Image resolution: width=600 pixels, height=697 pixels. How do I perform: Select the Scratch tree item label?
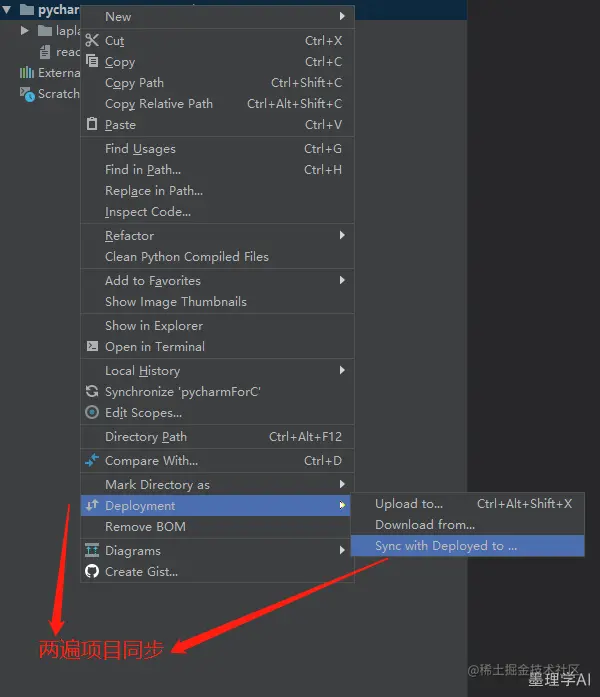pos(59,94)
